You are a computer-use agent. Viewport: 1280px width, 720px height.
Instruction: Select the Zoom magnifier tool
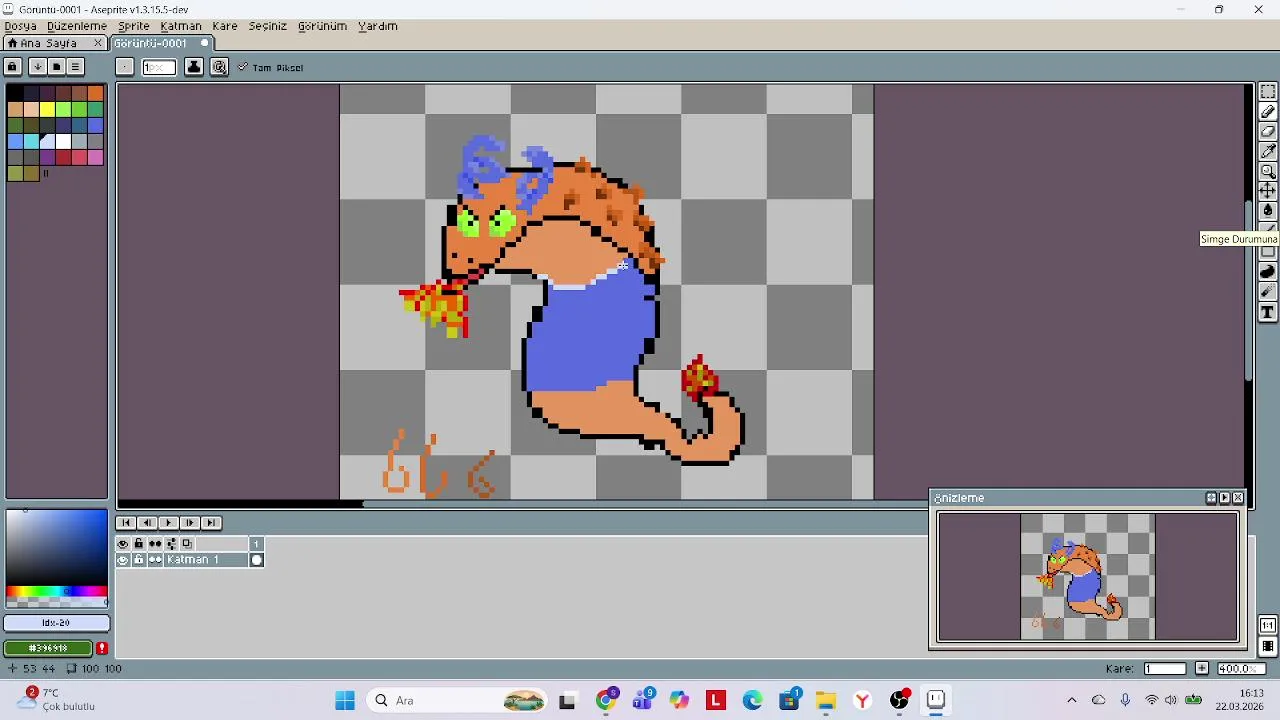coord(1267,171)
